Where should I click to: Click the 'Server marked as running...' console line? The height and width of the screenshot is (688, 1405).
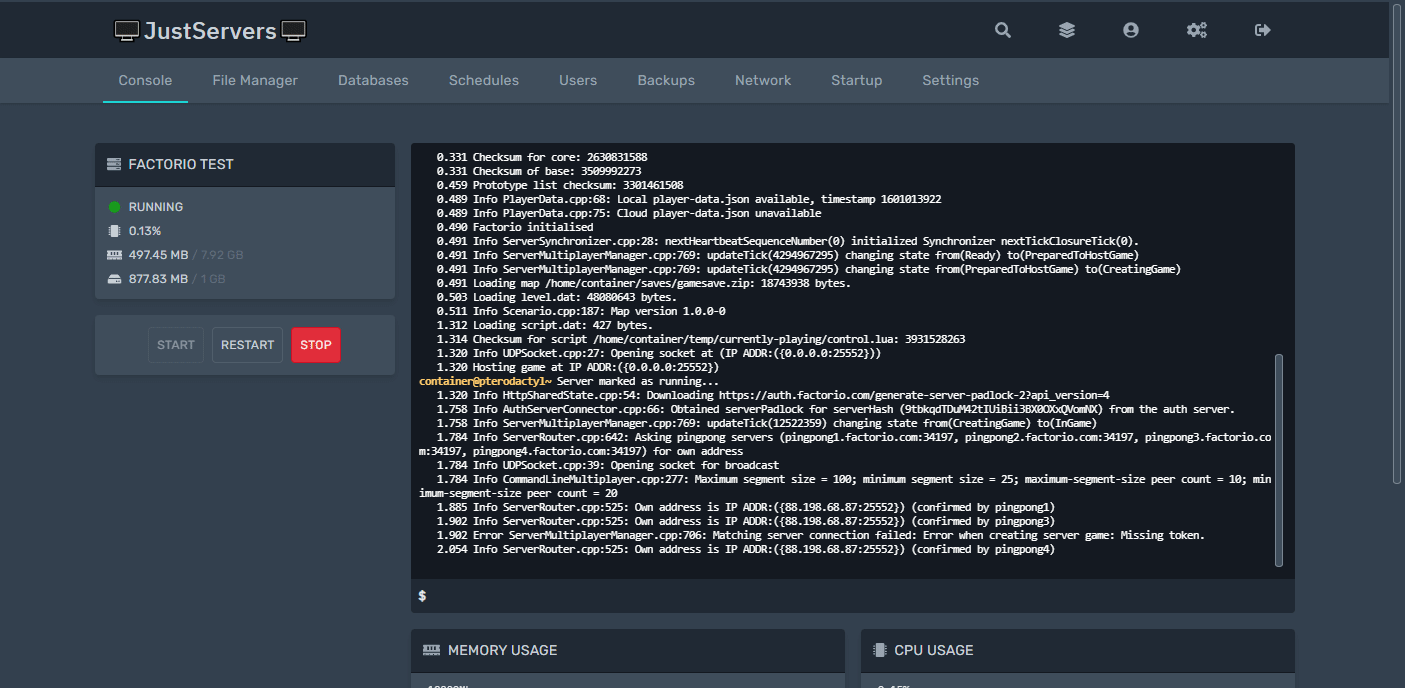coord(569,381)
